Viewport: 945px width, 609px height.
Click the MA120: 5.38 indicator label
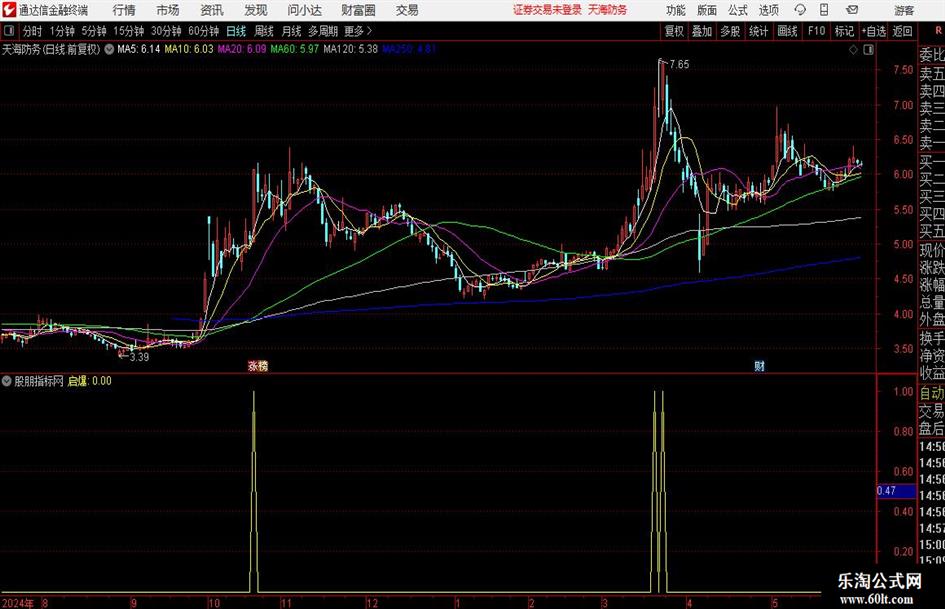351,49
